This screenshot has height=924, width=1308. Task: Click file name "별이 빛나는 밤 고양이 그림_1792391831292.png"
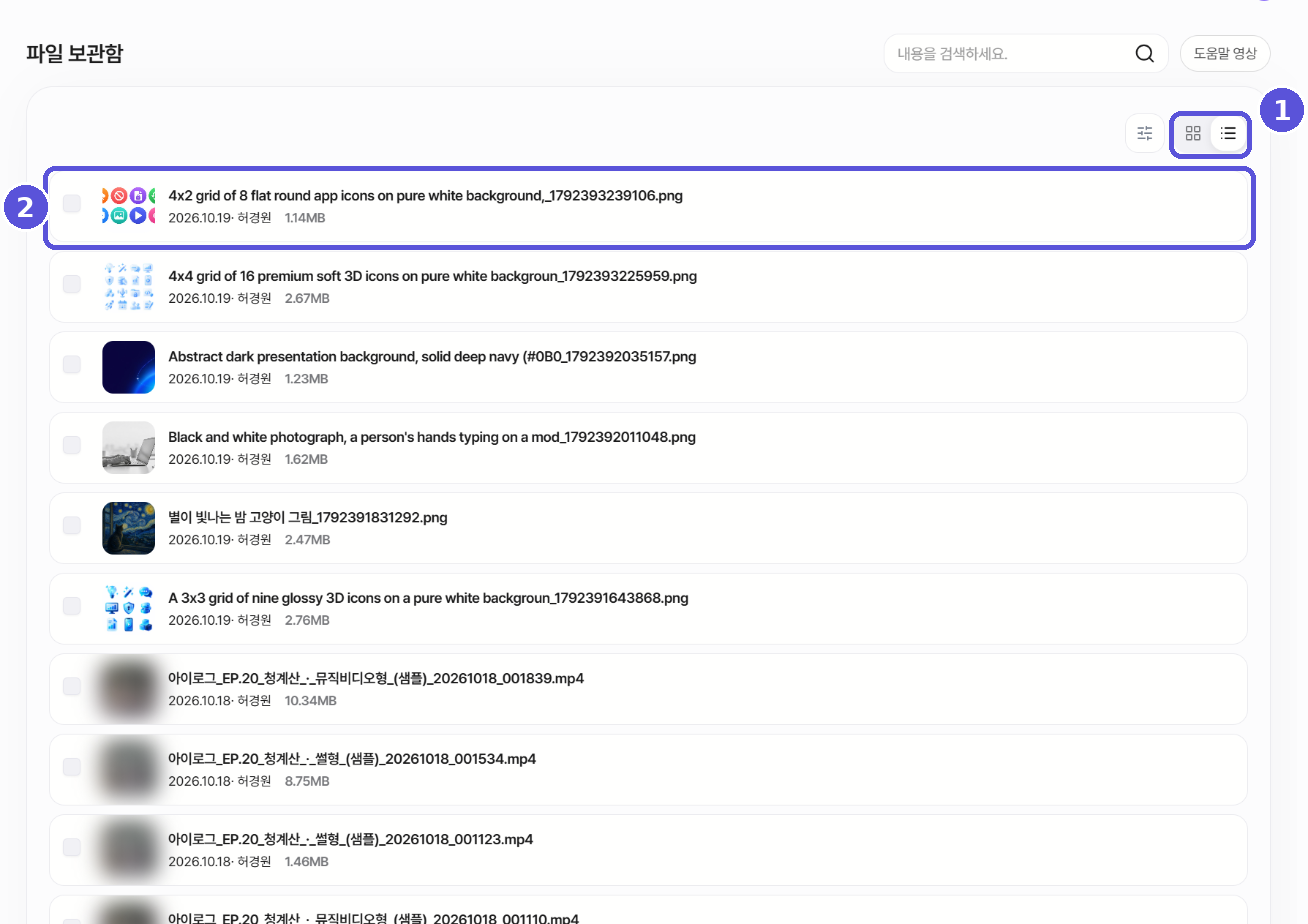point(308,518)
